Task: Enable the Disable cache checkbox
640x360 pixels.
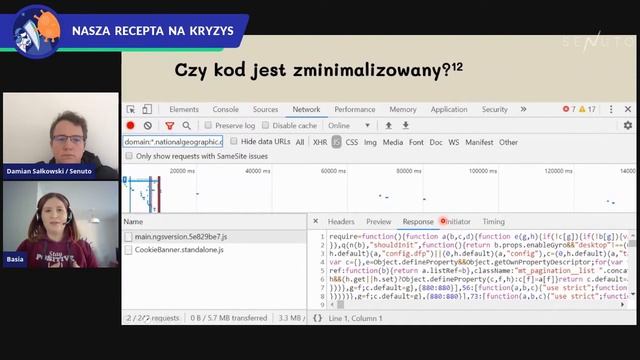Action: click(266, 125)
